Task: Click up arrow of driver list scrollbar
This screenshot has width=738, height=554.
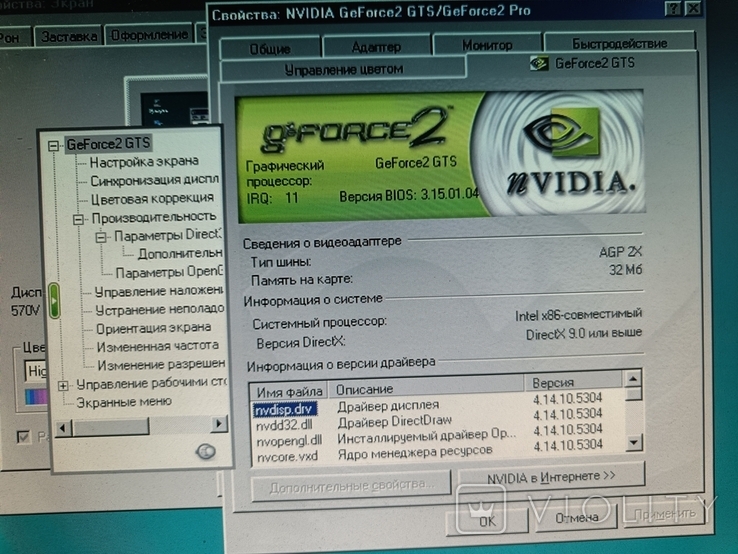Action: click(634, 379)
